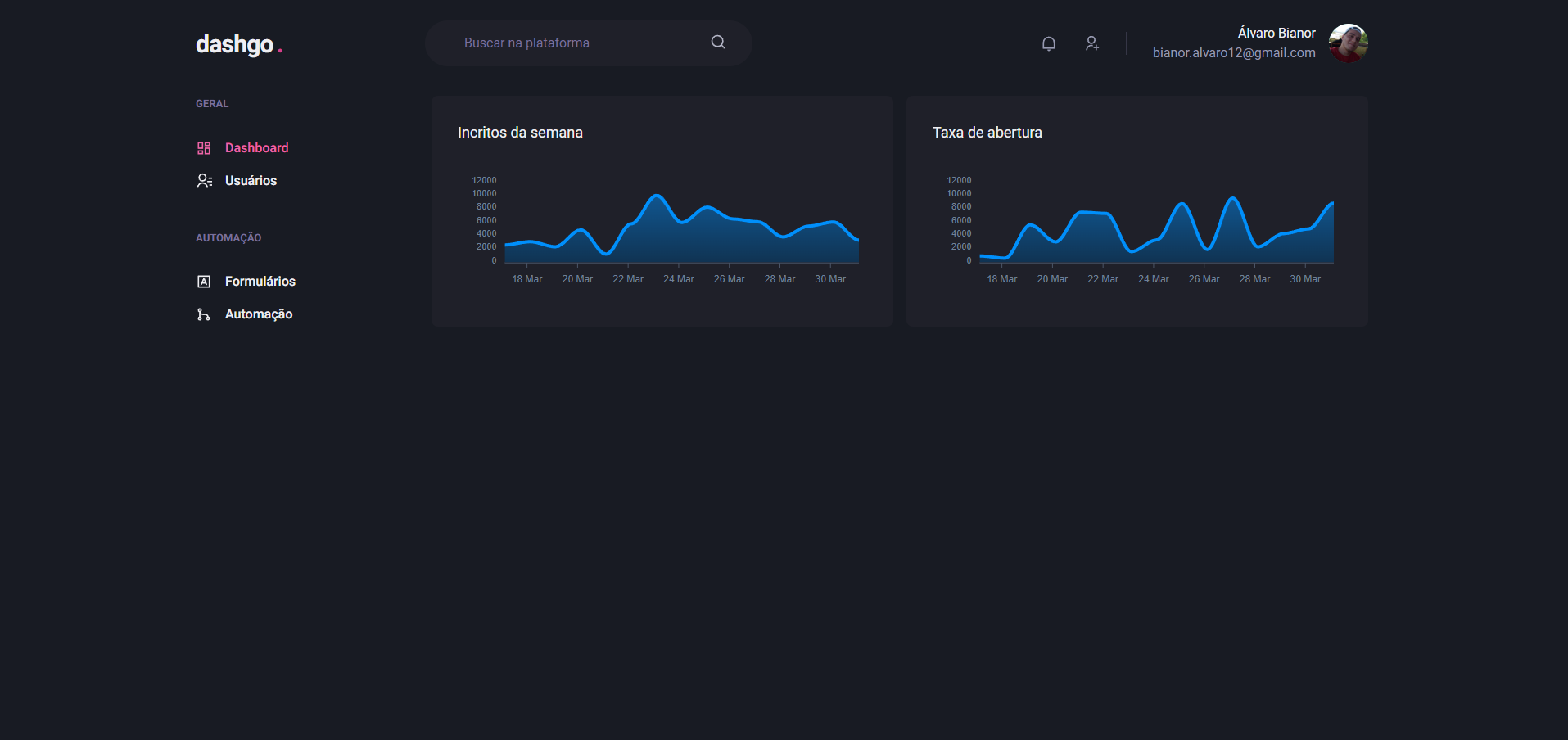
Task: Click the Usuários person icon
Action: 204,181
